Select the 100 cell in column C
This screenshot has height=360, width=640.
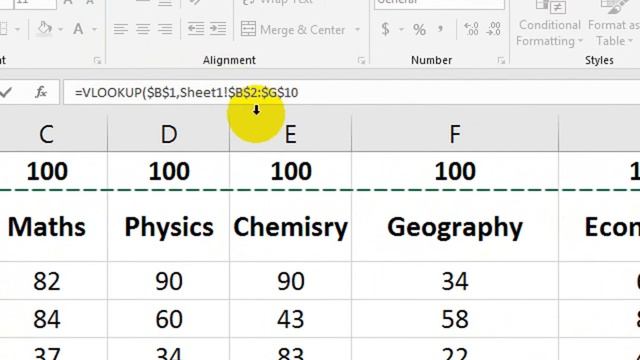pos(47,171)
